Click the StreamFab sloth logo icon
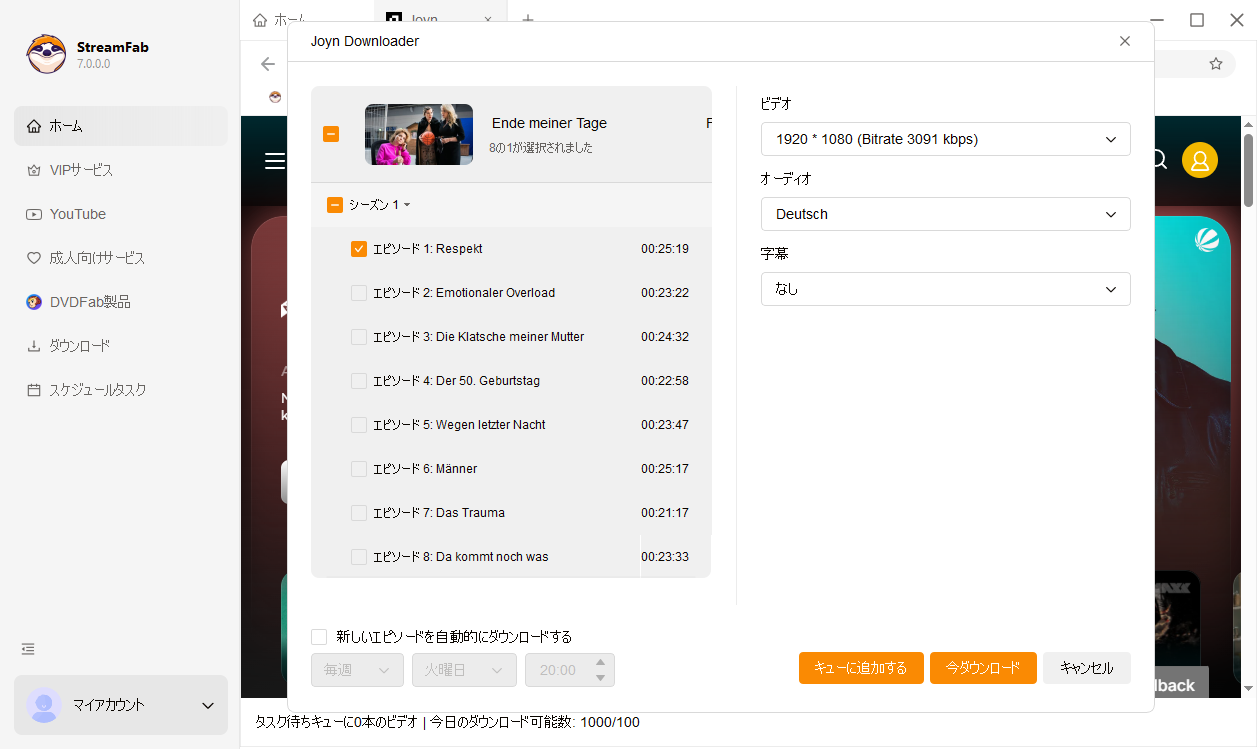 tap(46, 55)
